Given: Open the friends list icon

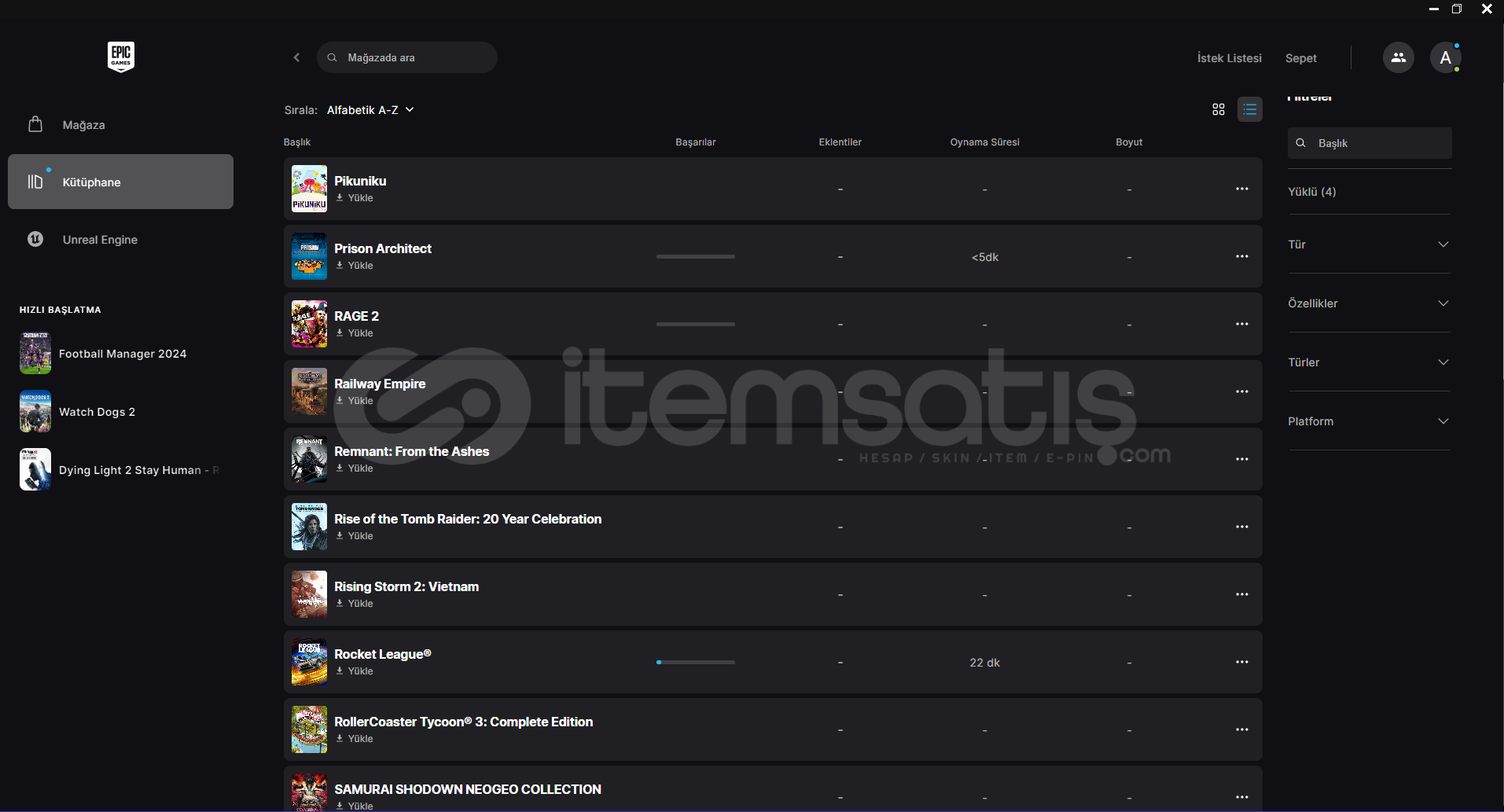Looking at the screenshot, I should point(1398,57).
